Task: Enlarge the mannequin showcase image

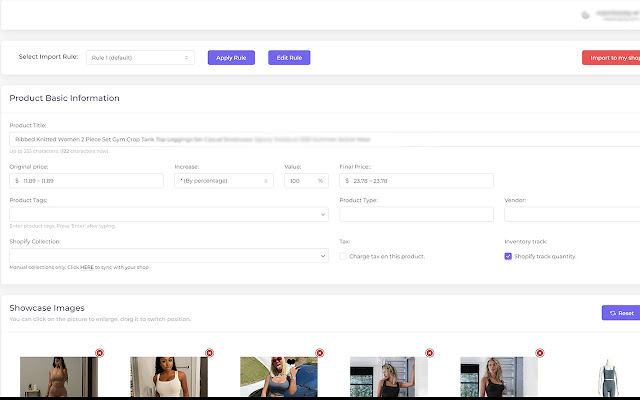Action: point(608,378)
